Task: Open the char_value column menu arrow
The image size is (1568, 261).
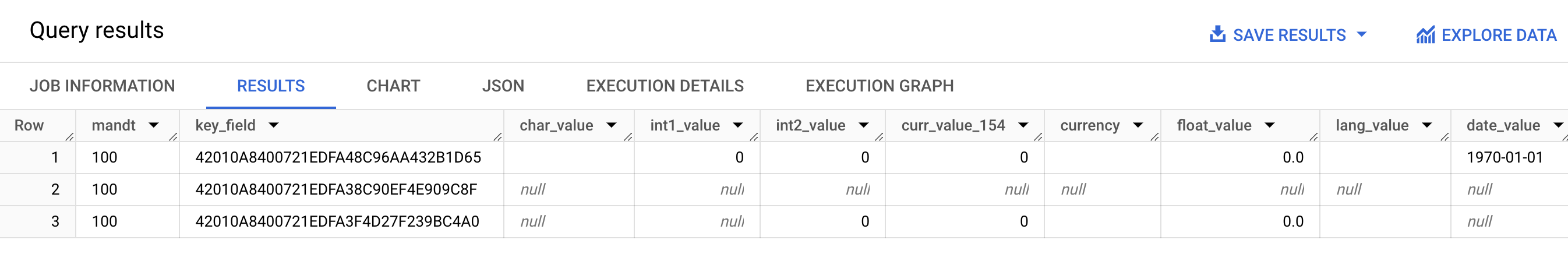Action: (612, 125)
